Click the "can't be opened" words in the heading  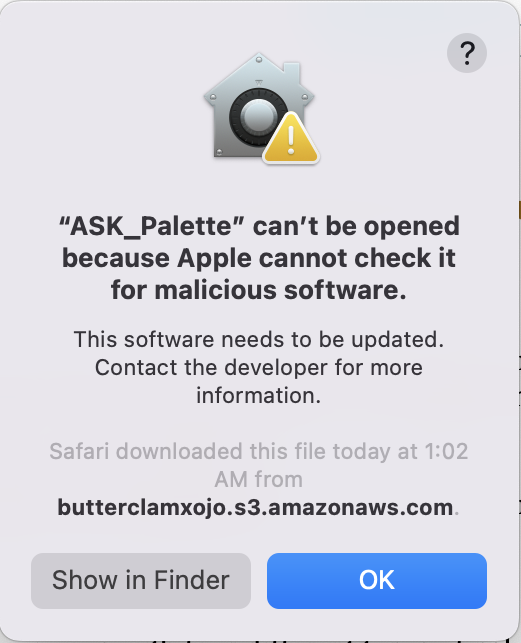pos(356,226)
